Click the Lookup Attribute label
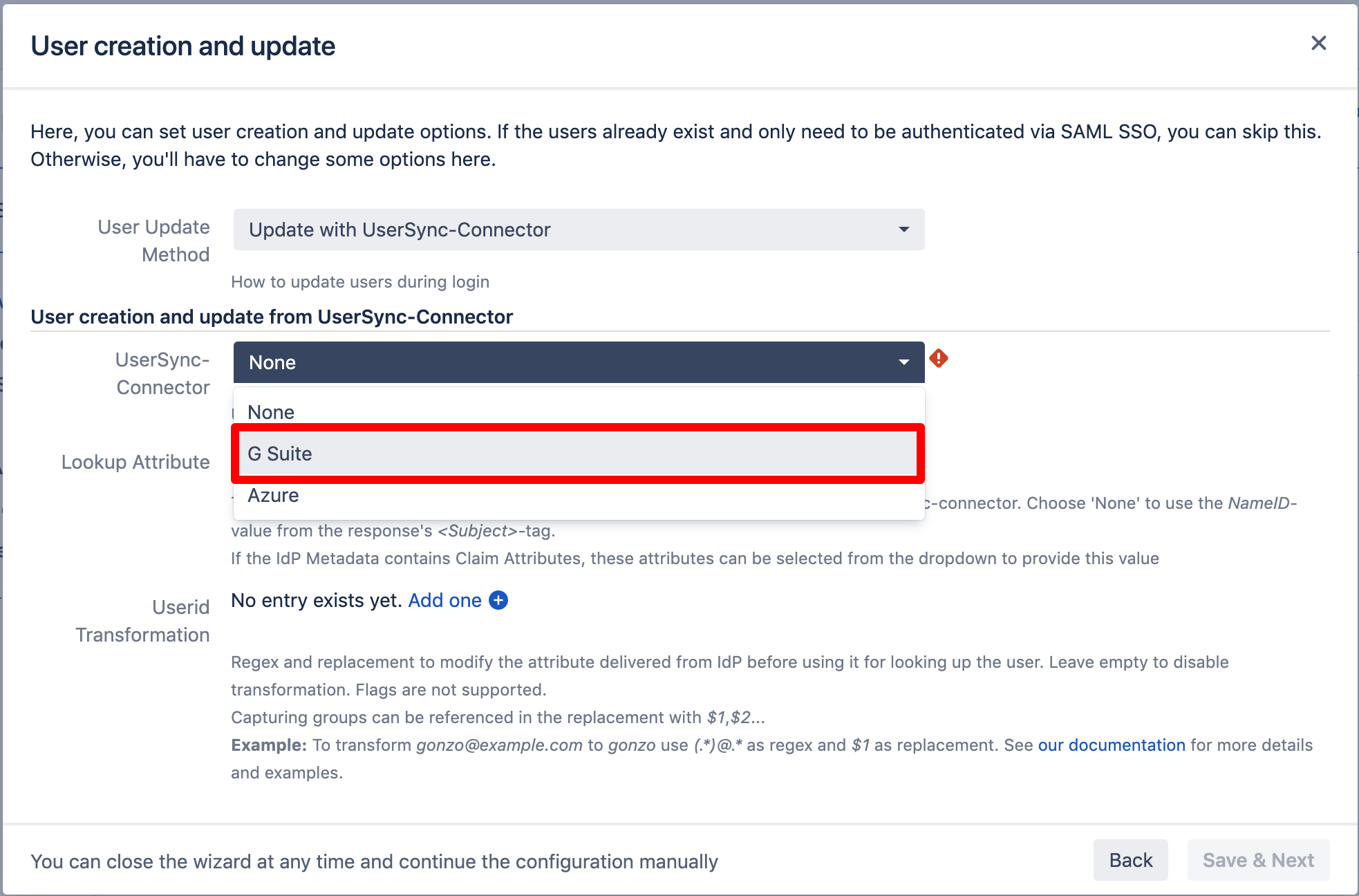This screenshot has height=896, width=1359. 135,462
